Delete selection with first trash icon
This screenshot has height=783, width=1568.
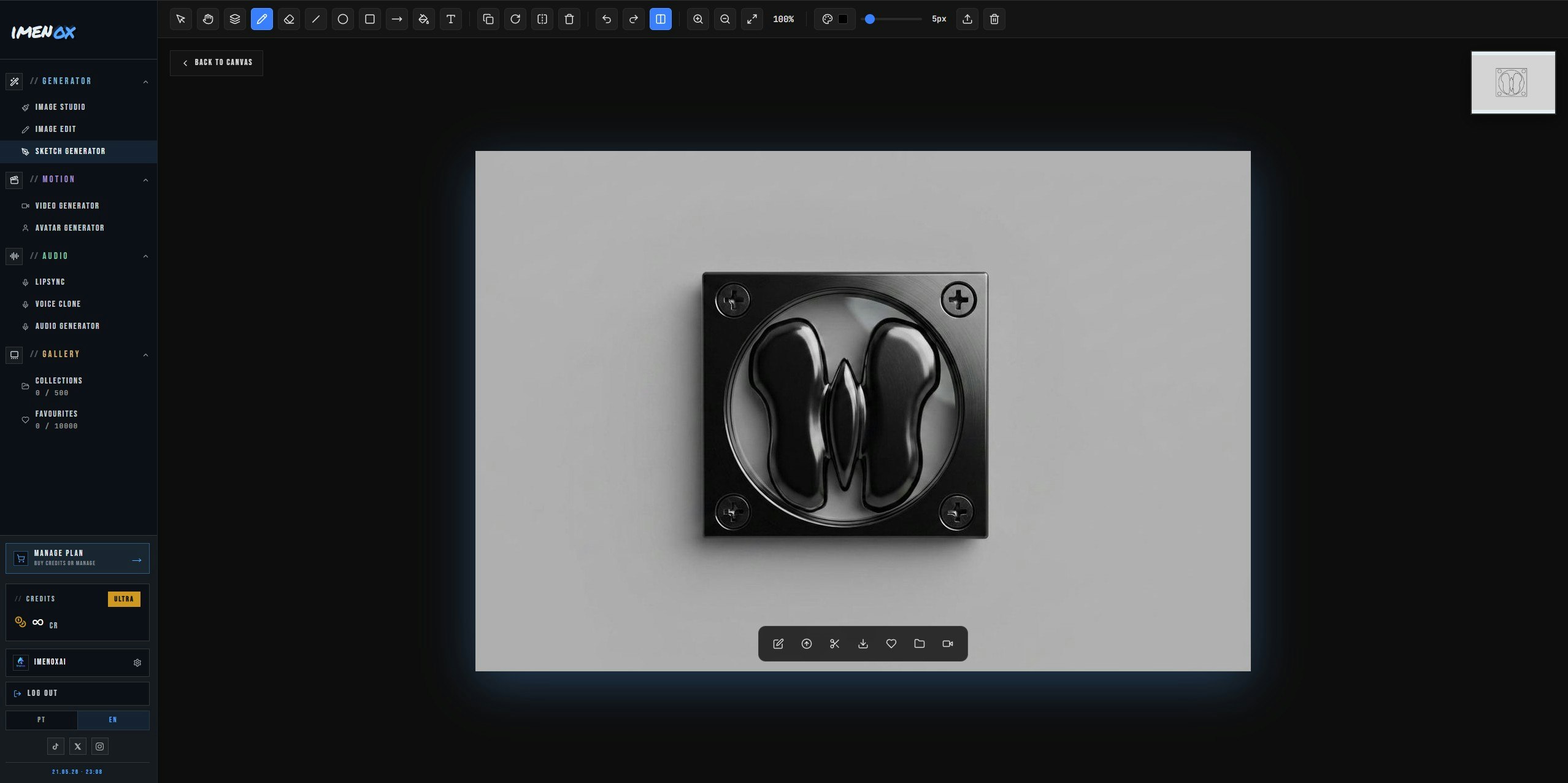coord(569,19)
